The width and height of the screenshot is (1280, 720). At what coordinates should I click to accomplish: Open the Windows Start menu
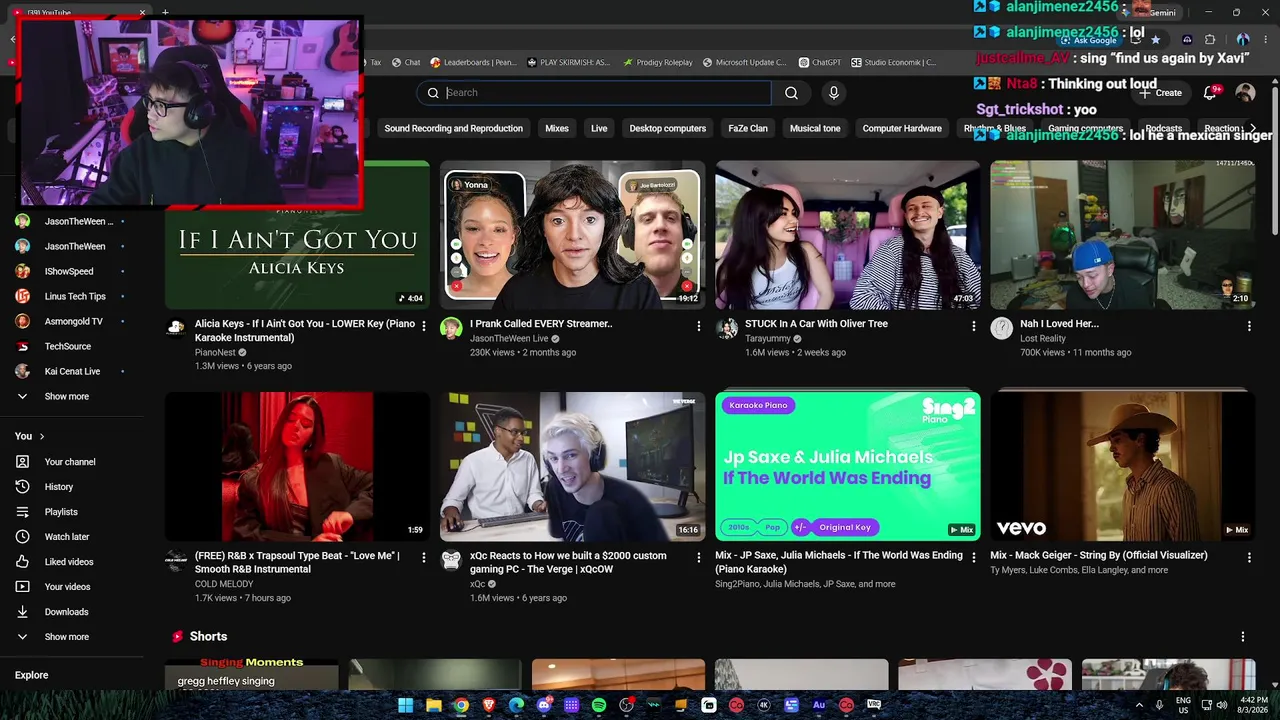click(406, 705)
